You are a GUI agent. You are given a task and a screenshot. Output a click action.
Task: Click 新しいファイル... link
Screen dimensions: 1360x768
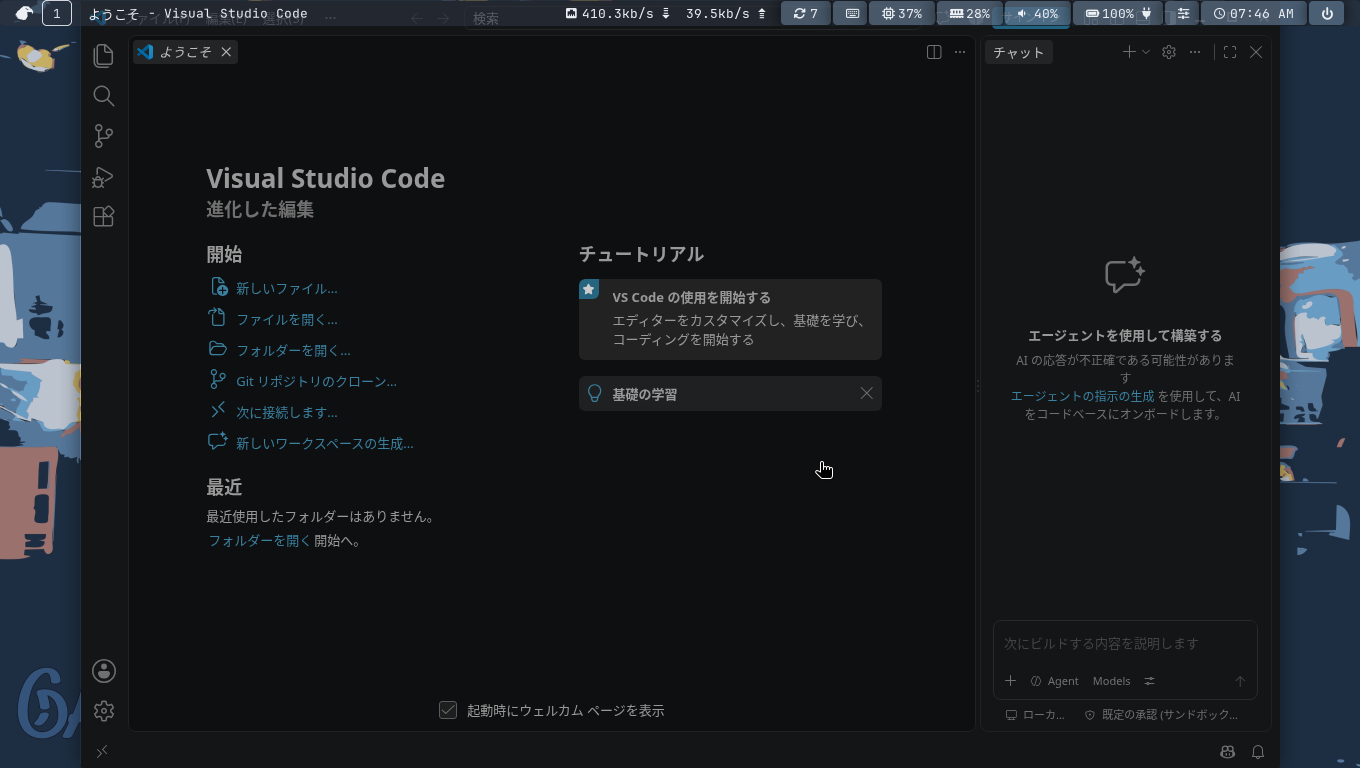[x=286, y=288]
